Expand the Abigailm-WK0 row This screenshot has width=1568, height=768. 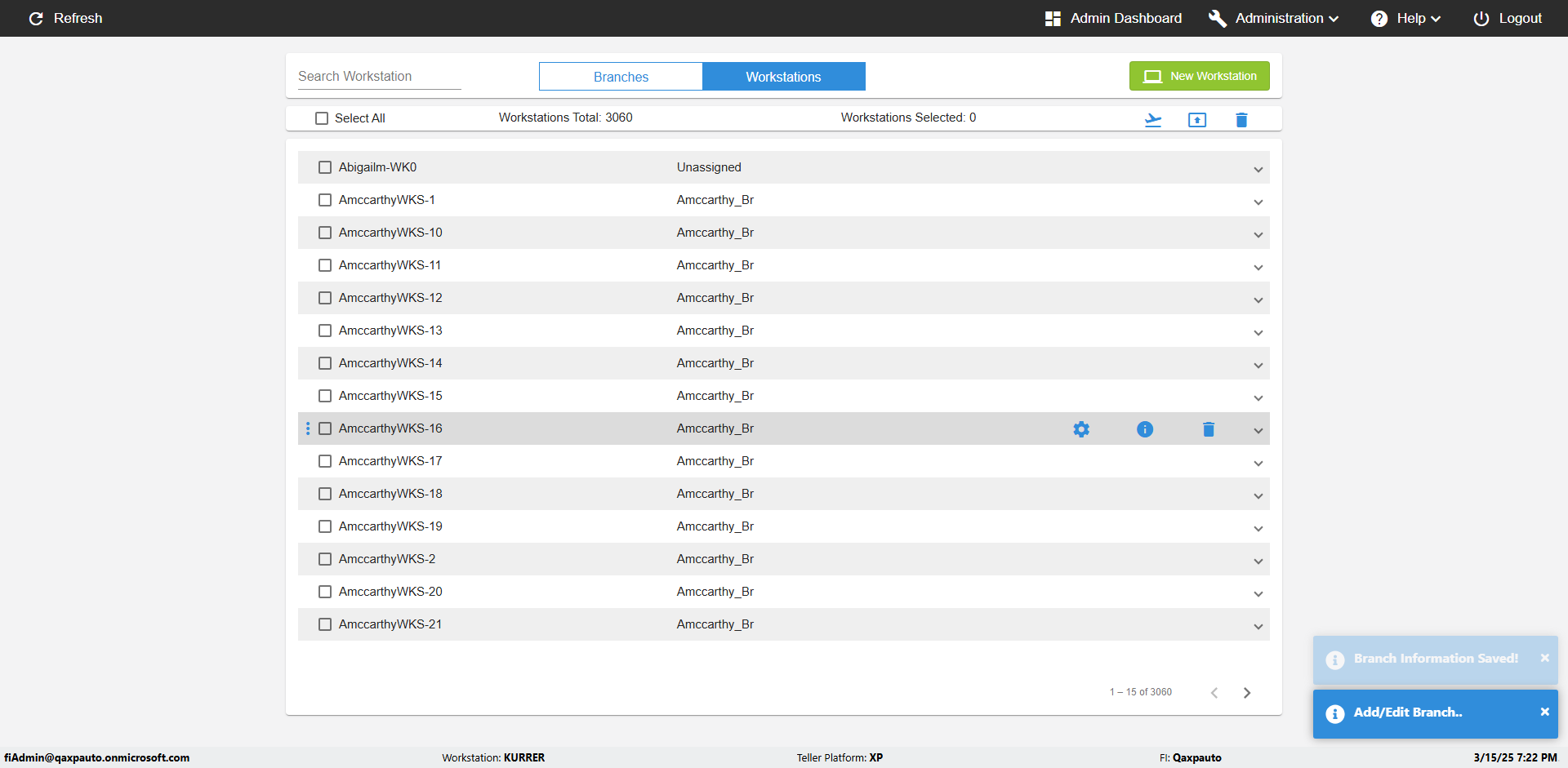pyautogui.click(x=1258, y=170)
